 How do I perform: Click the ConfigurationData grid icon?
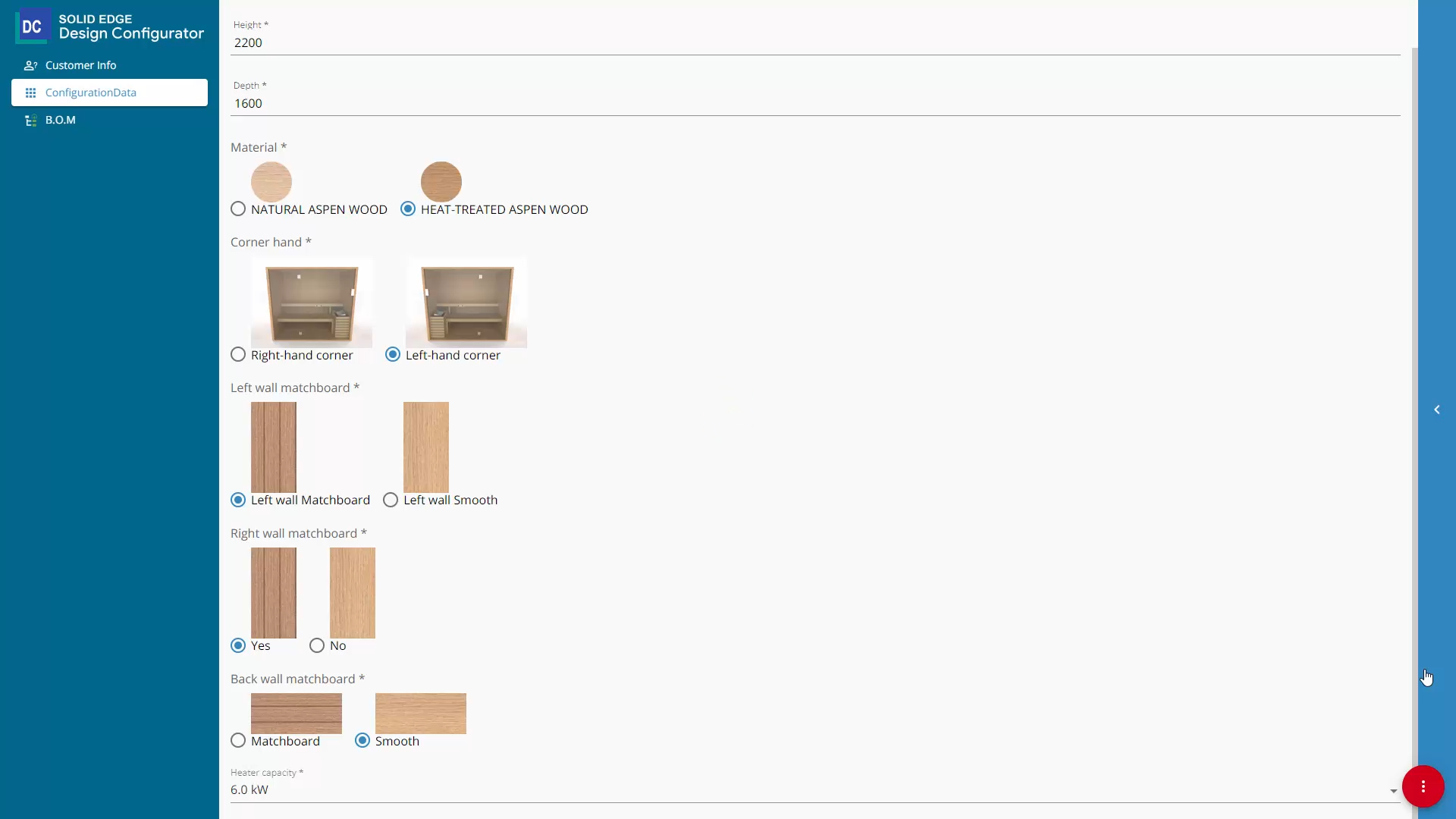(x=30, y=93)
